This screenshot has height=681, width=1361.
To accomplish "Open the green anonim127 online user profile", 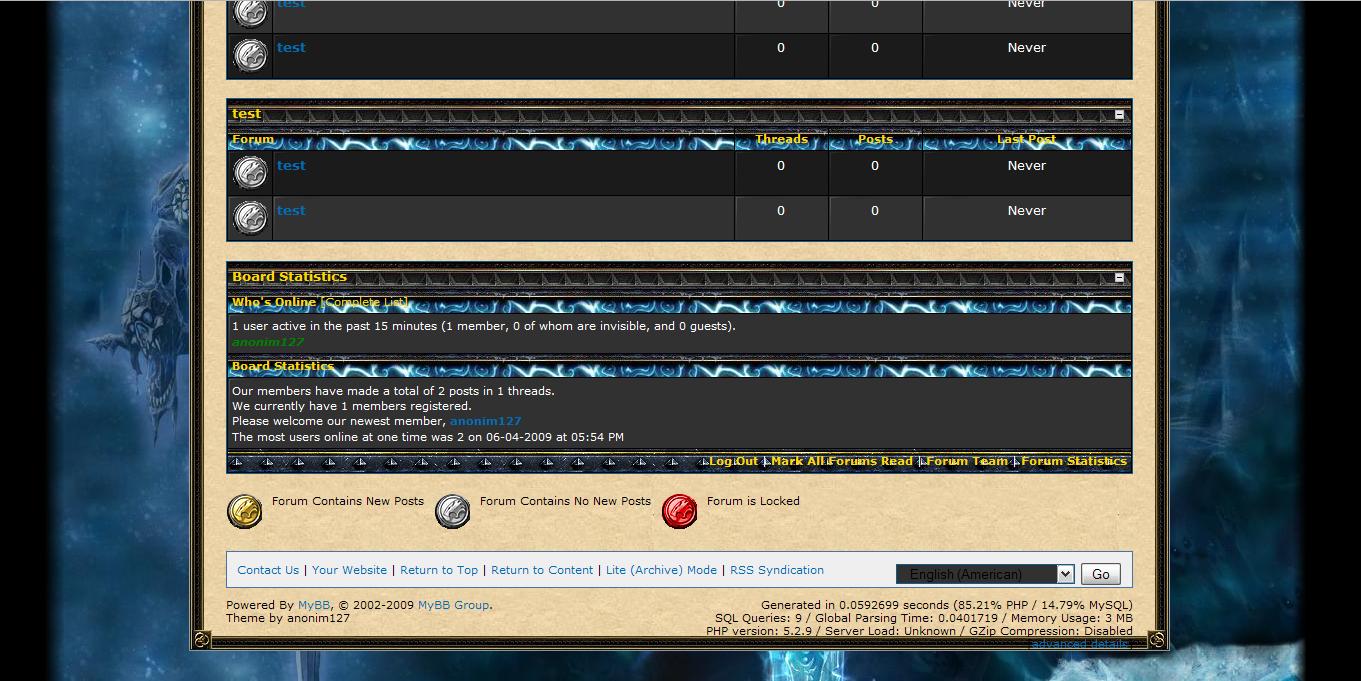I will [x=268, y=342].
